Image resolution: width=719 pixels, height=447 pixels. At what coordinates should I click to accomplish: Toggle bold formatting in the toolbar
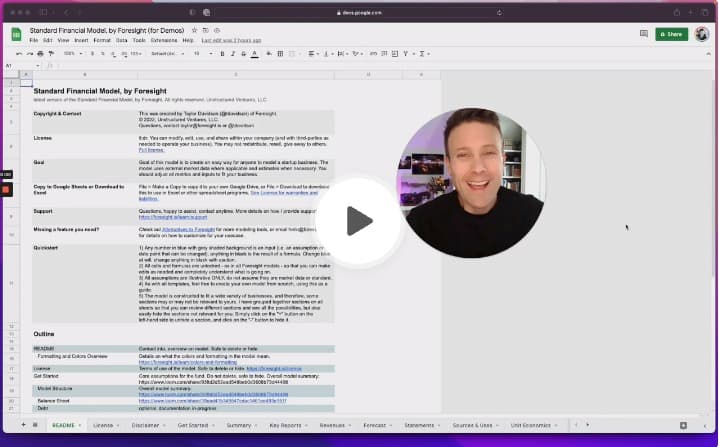(x=223, y=53)
